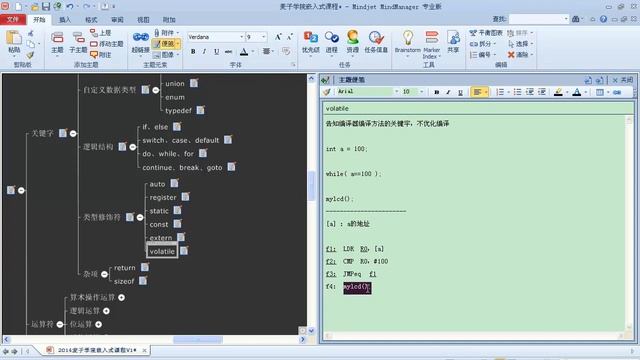
Task: Click the notes panel increase indent icon
Action: (x=542, y=92)
